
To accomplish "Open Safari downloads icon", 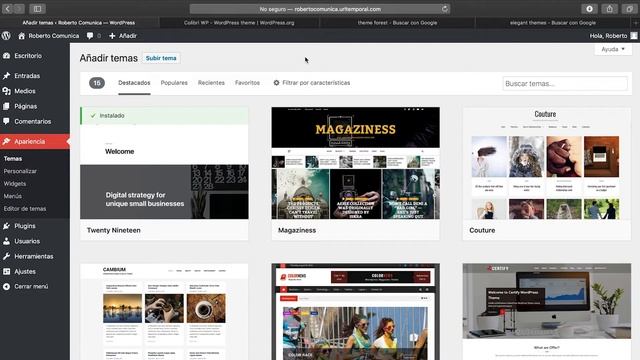I will pos(589,9).
